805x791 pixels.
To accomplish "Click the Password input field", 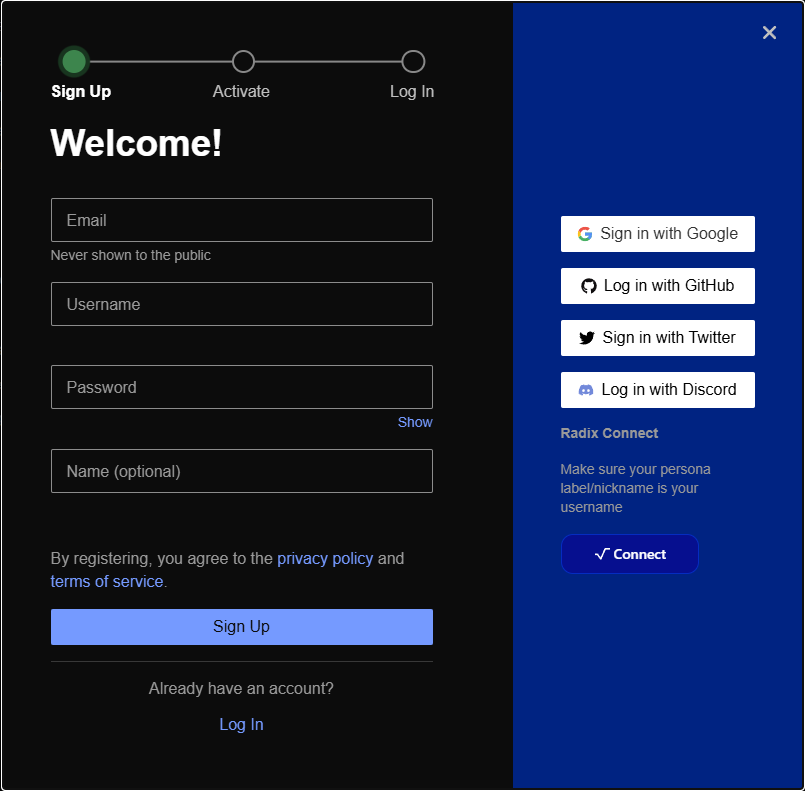I will tap(241, 387).
